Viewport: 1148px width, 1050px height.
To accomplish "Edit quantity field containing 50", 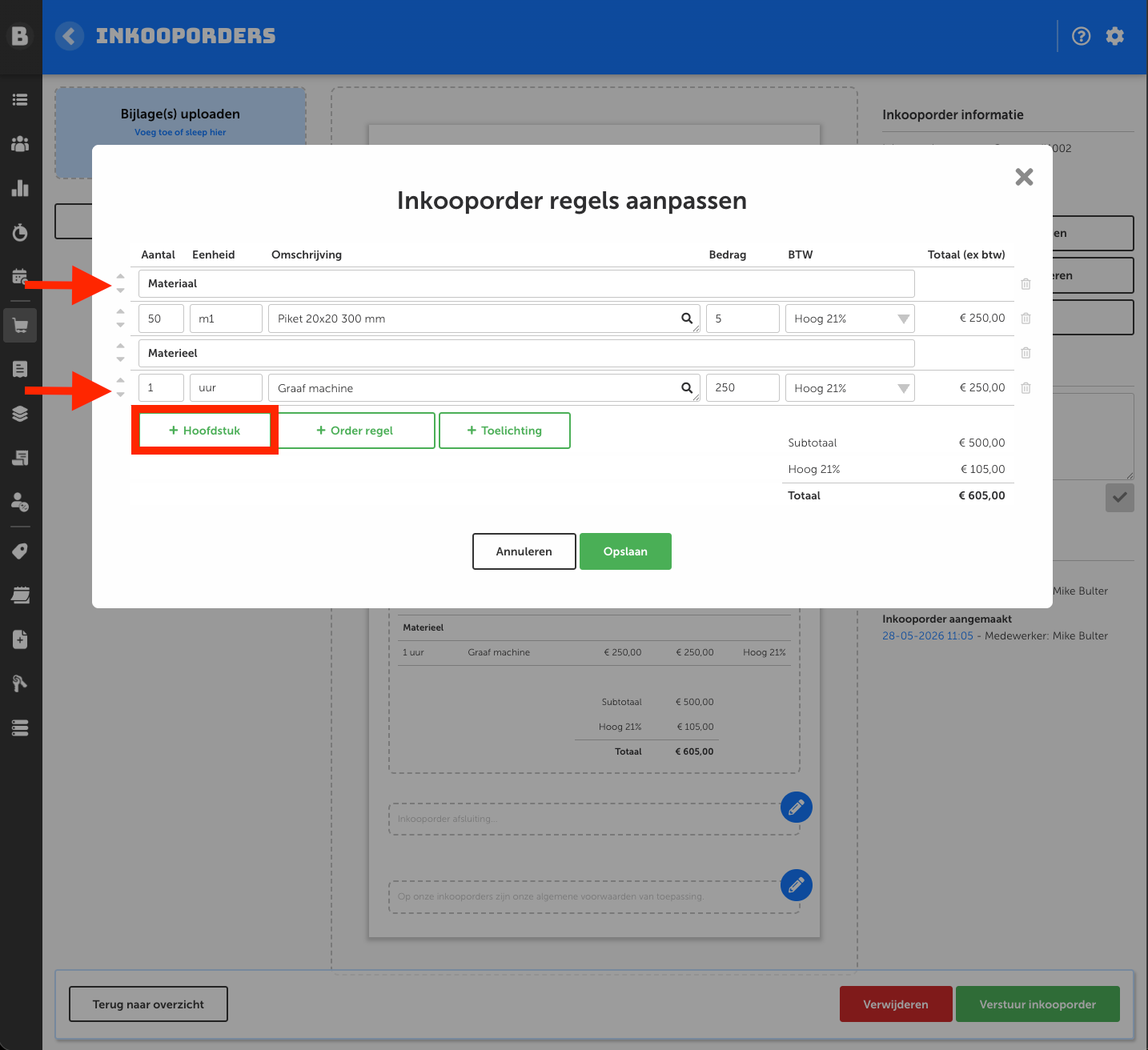I will coord(161,319).
